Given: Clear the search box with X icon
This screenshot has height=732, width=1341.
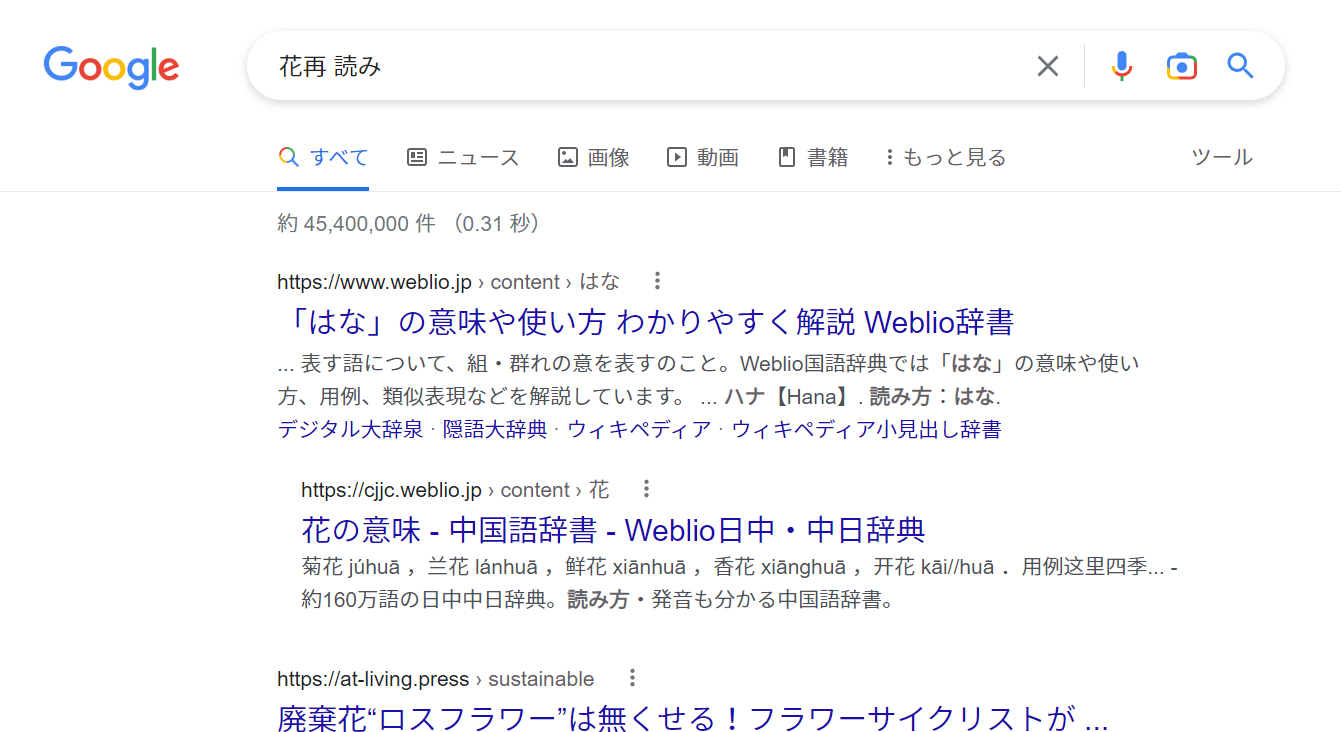Looking at the screenshot, I should (1047, 66).
